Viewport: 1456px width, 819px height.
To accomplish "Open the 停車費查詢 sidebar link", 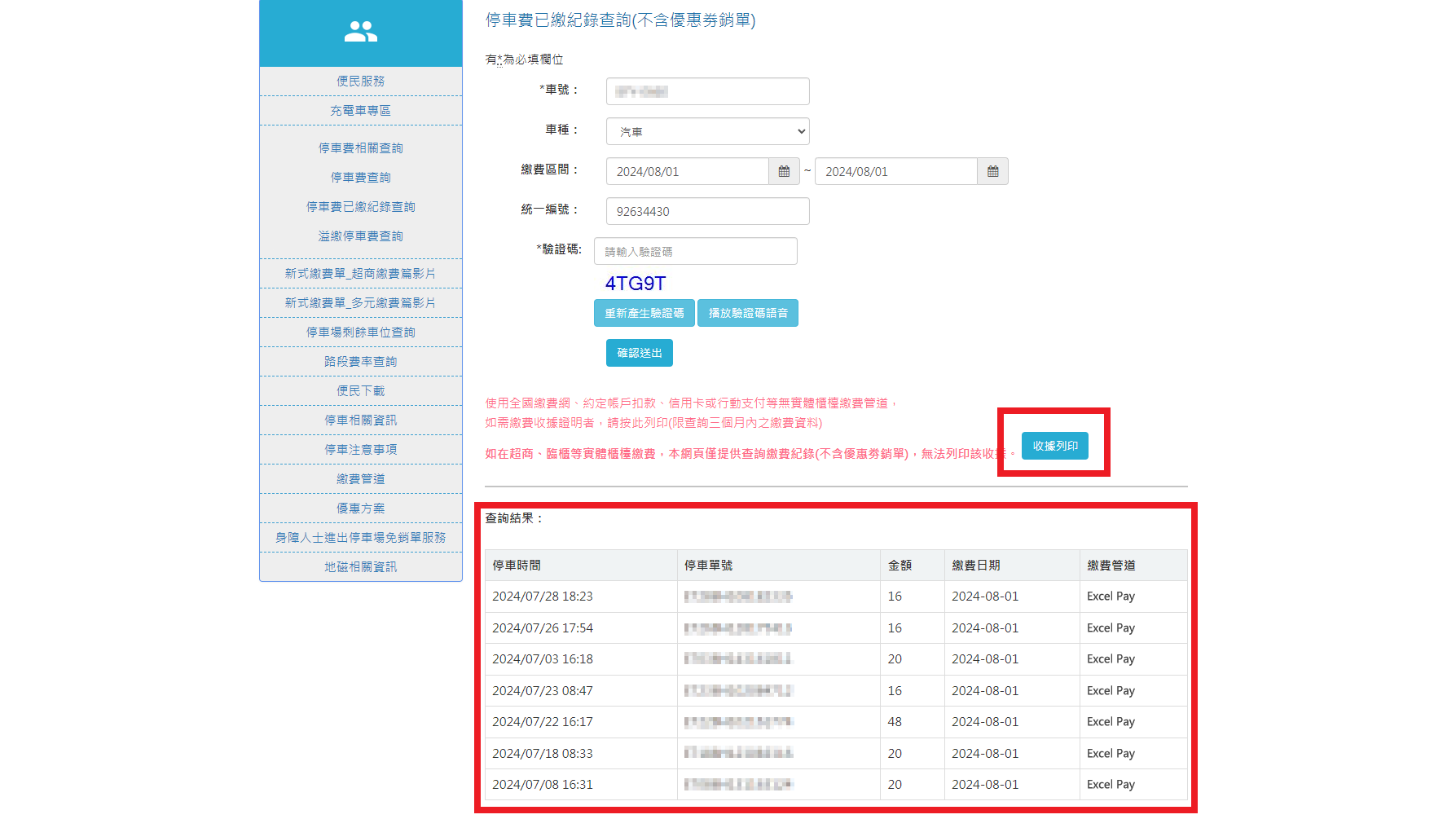I will pos(360,177).
